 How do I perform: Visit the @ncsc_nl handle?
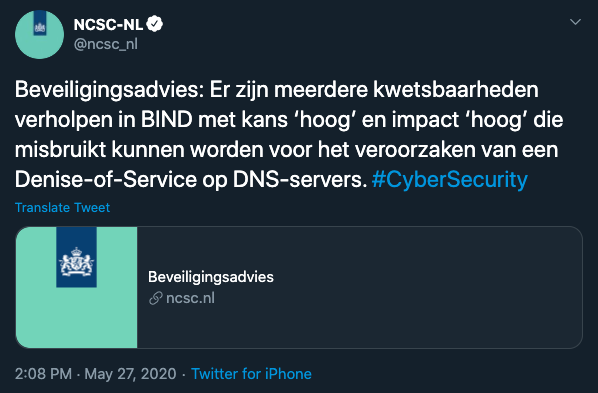[106, 44]
